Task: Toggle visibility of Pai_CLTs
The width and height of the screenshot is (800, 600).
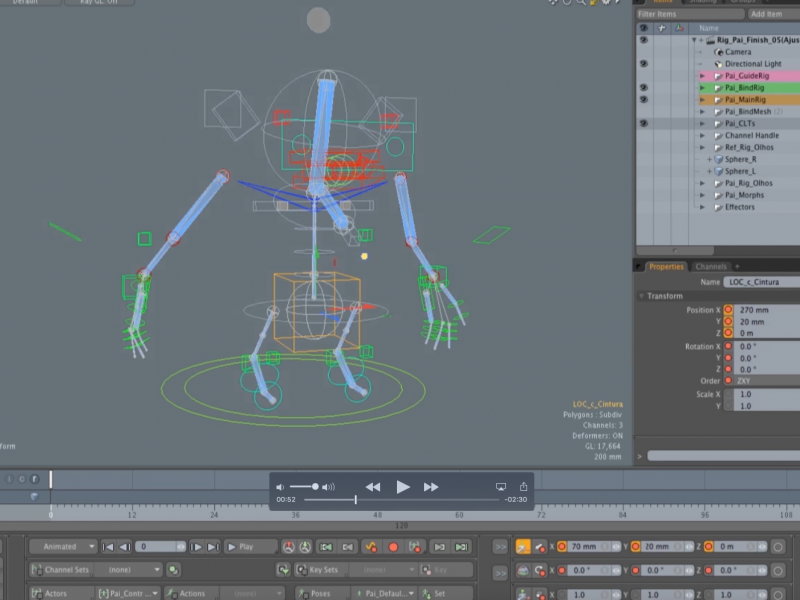Action: 643,123
